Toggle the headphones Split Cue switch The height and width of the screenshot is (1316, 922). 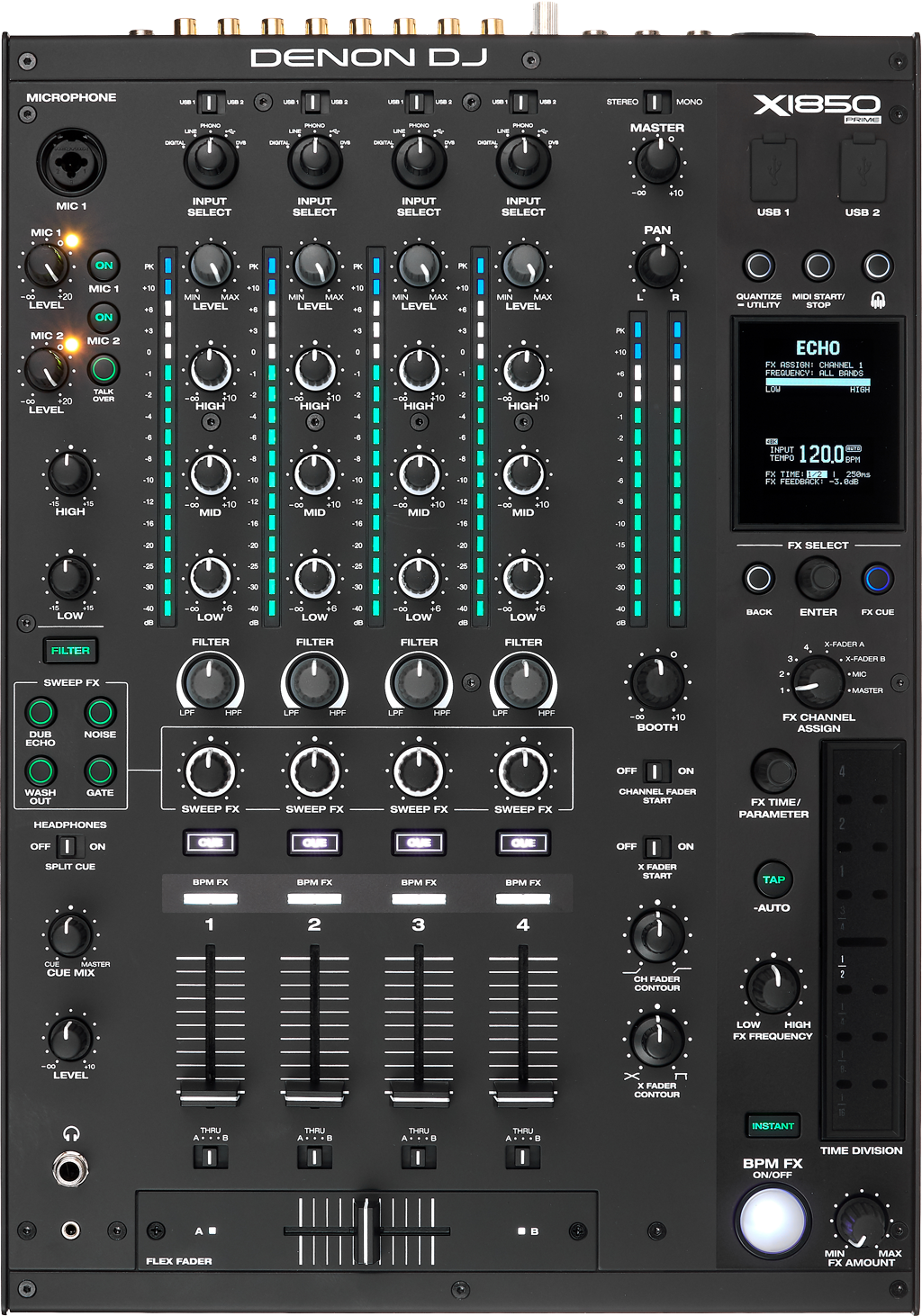(68, 846)
